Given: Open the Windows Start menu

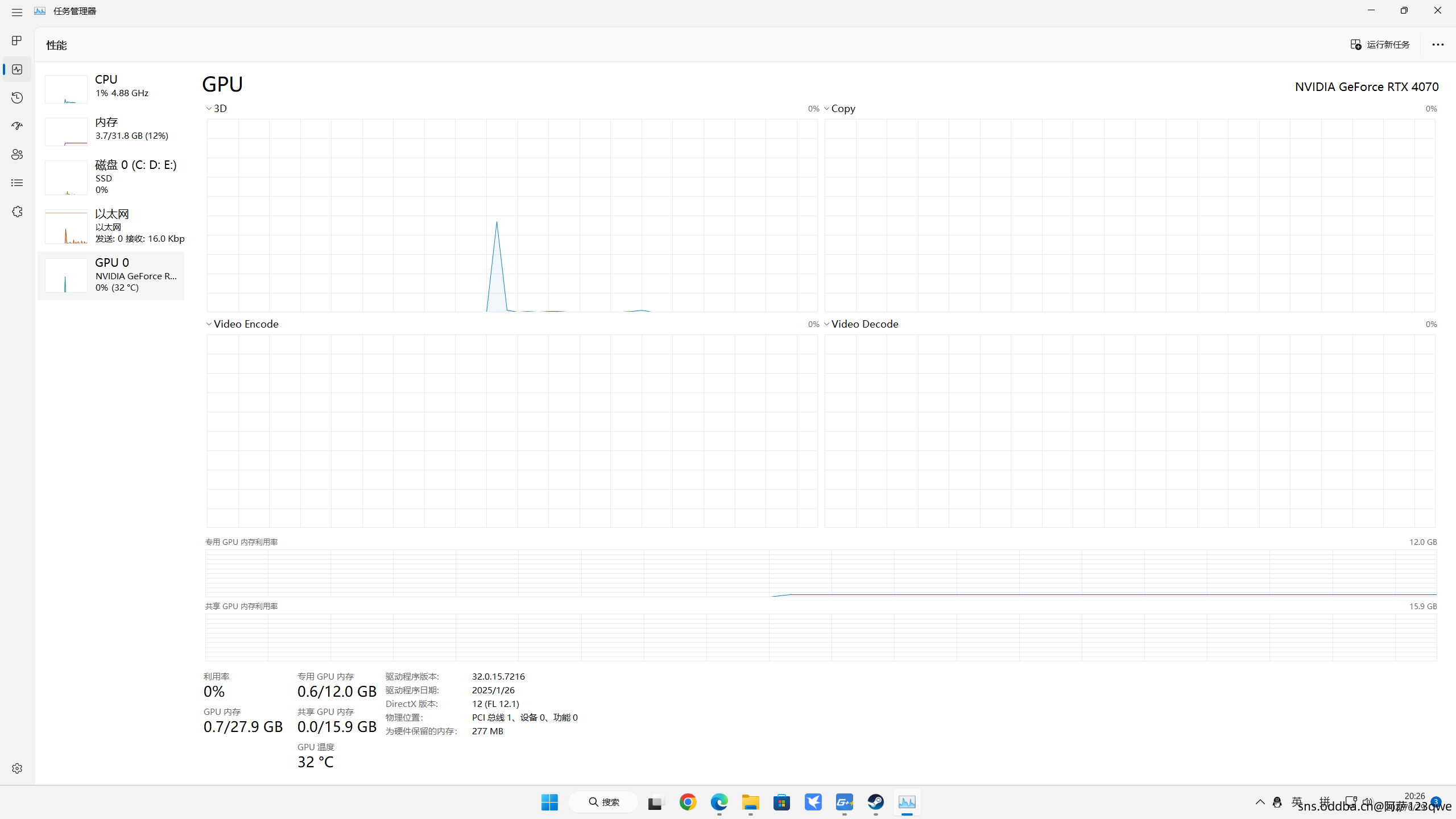Looking at the screenshot, I should tap(549, 802).
